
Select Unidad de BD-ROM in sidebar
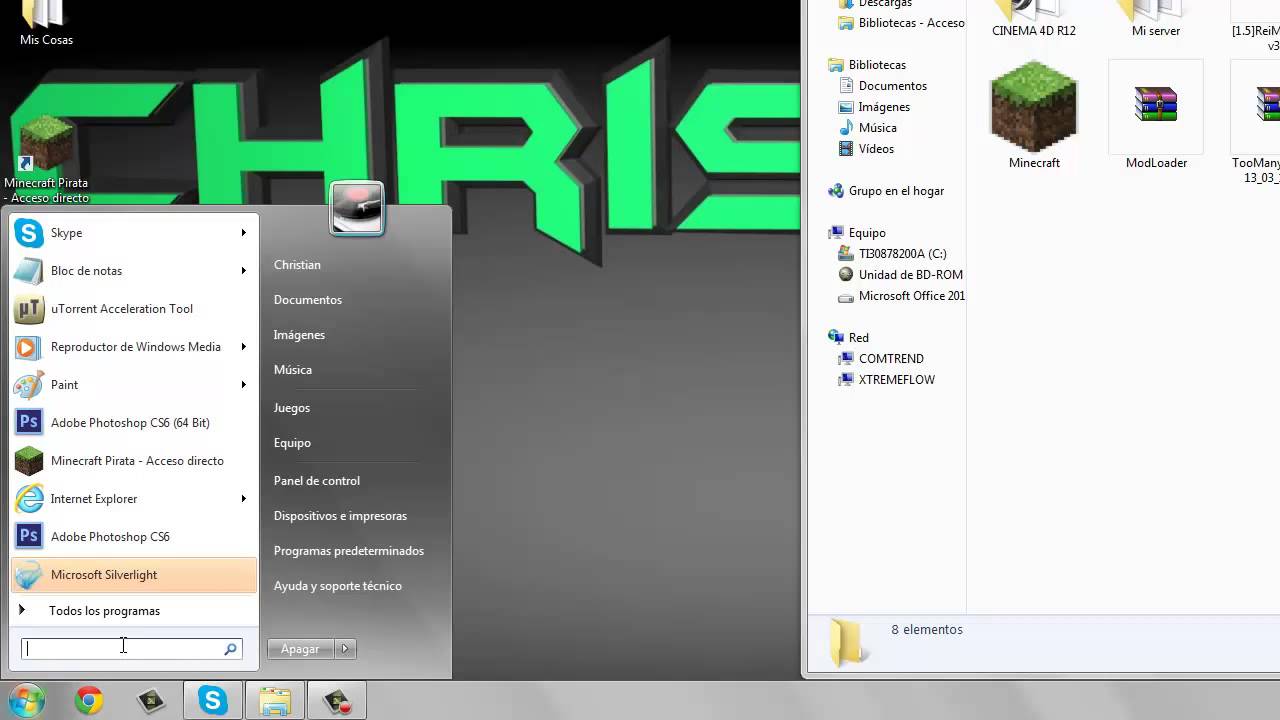point(910,275)
